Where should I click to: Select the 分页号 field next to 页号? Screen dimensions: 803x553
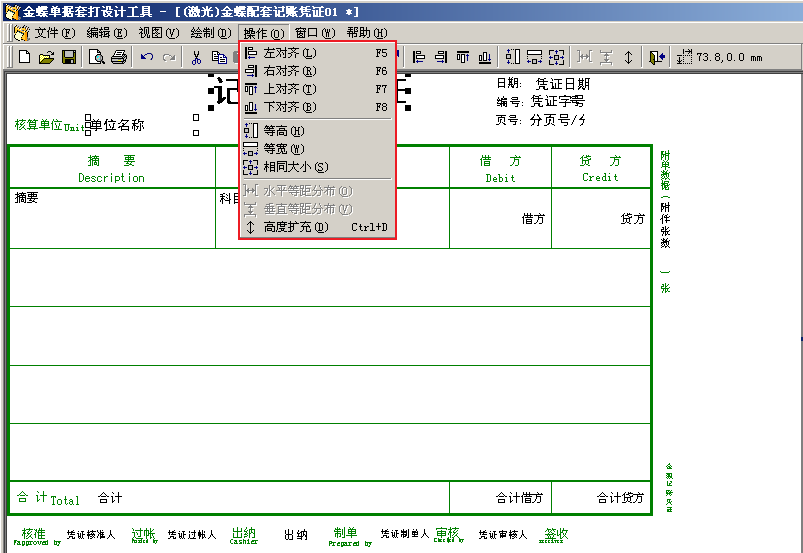coord(558,120)
